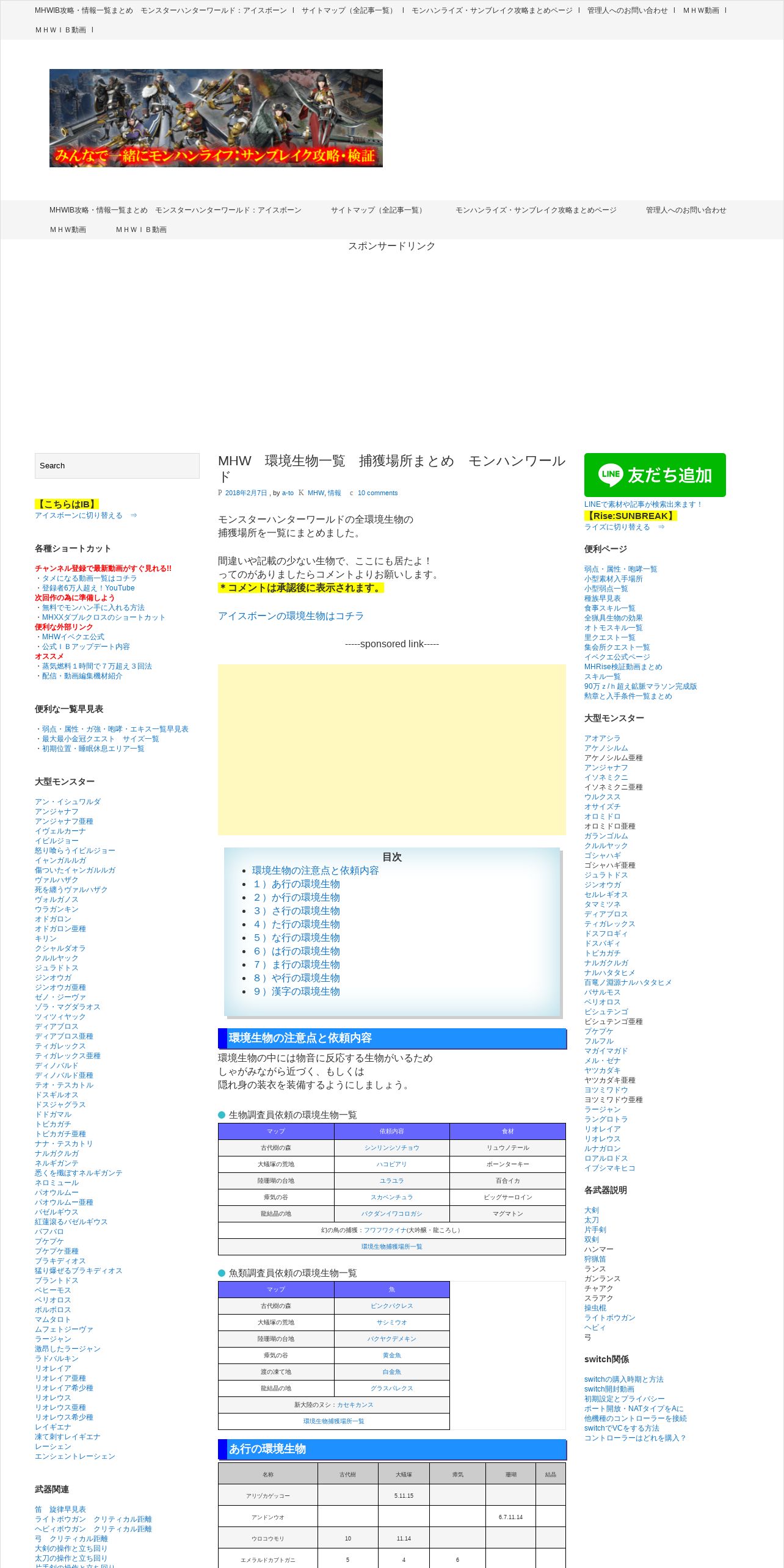Open フワフワクイナ link in table
Image resolution: width=784 pixels, height=1568 pixels.
tap(385, 1230)
